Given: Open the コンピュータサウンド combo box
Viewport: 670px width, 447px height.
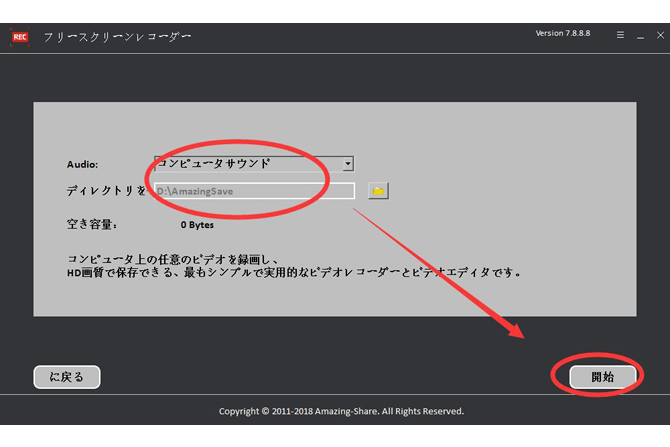Looking at the screenshot, I should tap(254, 164).
